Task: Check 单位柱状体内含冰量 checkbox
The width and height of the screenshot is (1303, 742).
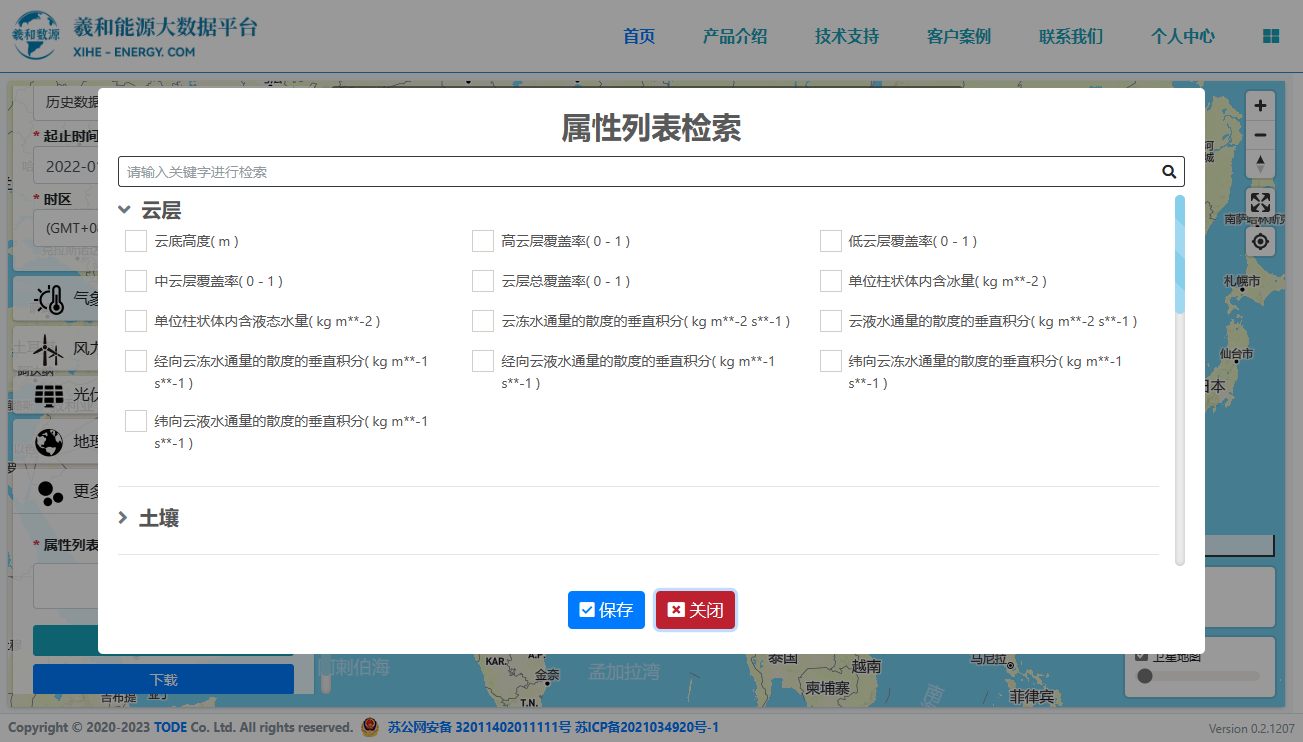Action: pos(830,281)
